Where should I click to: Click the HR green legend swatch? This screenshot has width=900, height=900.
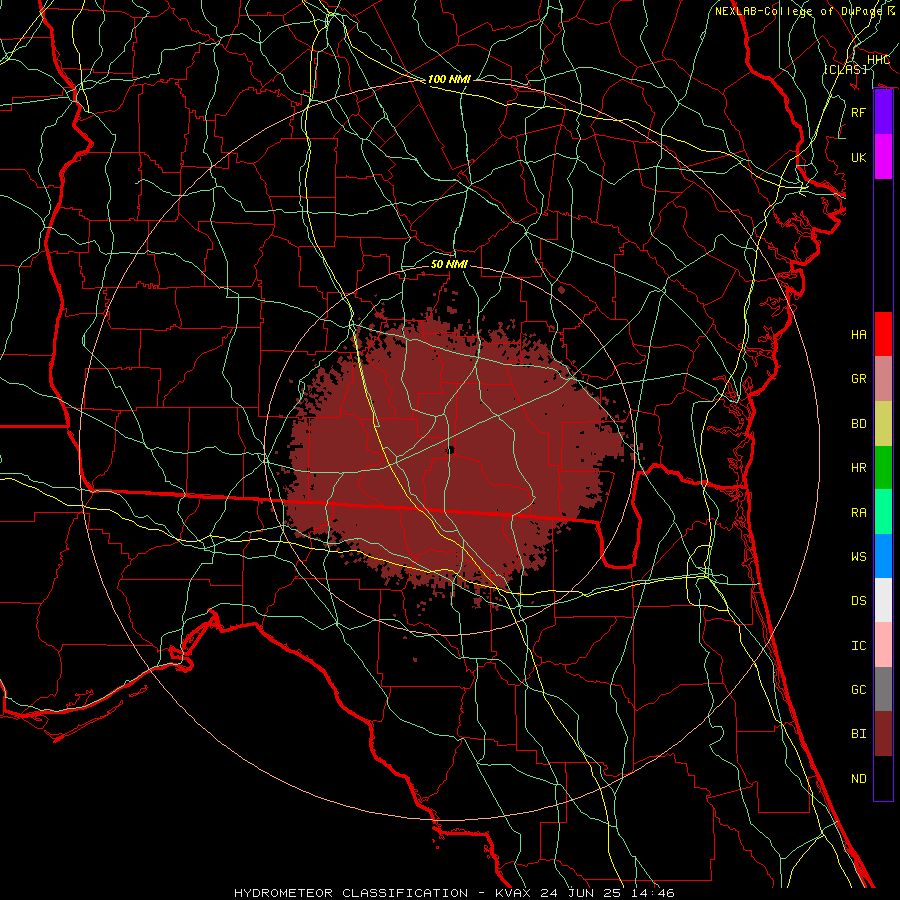click(x=883, y=468)
